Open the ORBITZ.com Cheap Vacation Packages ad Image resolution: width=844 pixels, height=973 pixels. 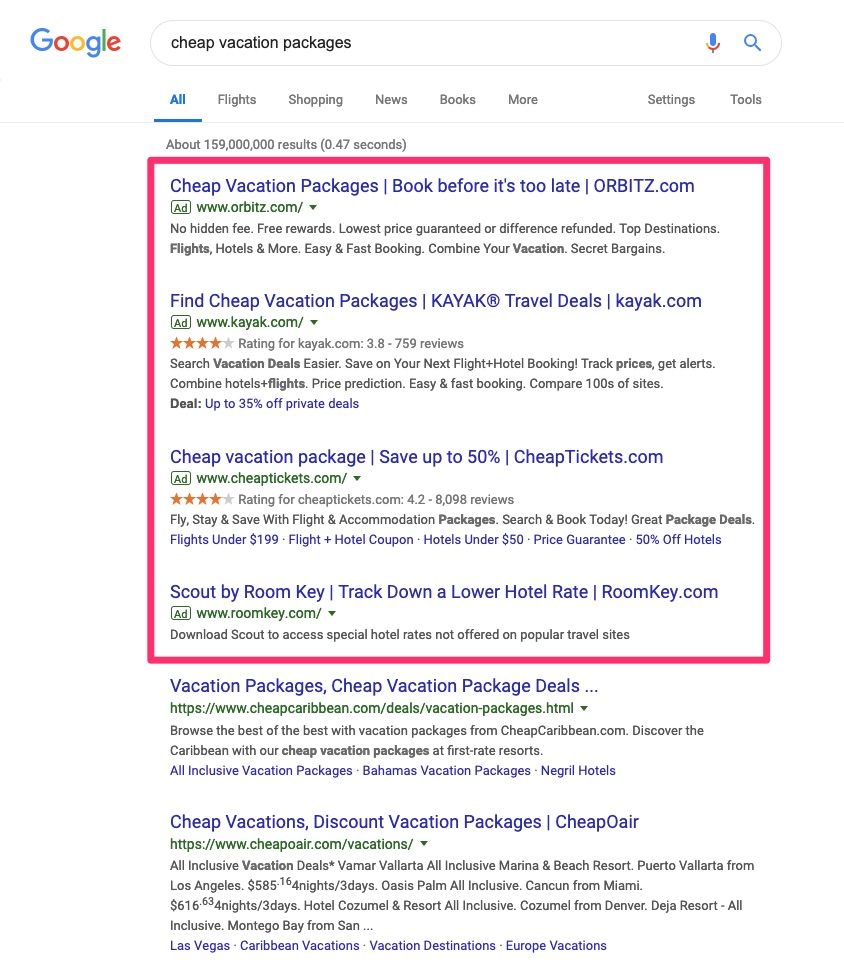432,186
